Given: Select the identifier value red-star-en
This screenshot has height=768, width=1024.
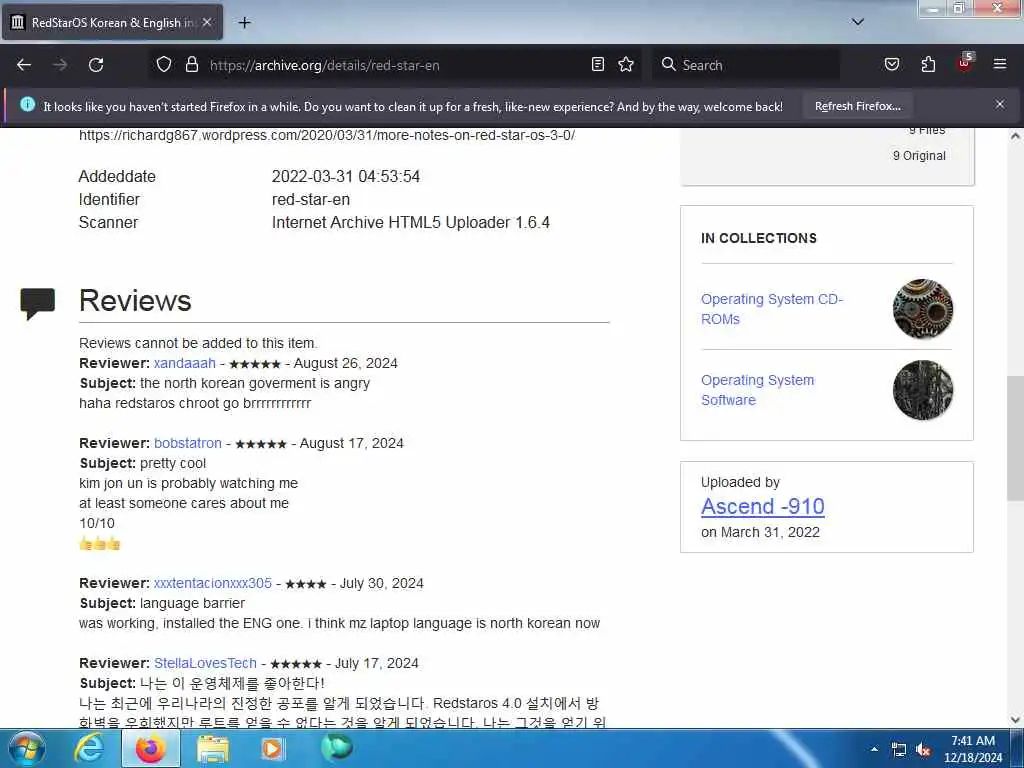Looking at the screenshot, I should click(311, 199).
